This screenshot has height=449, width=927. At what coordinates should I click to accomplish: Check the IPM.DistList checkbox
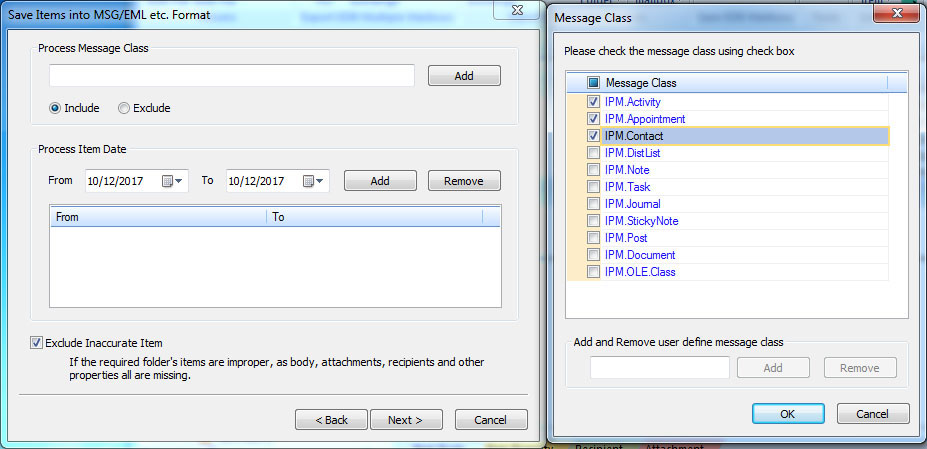coord(594,153)
